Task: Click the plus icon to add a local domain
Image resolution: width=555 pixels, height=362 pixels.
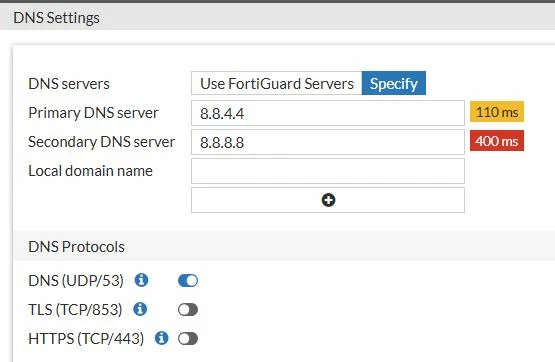Action: click(x=328, y=200)
